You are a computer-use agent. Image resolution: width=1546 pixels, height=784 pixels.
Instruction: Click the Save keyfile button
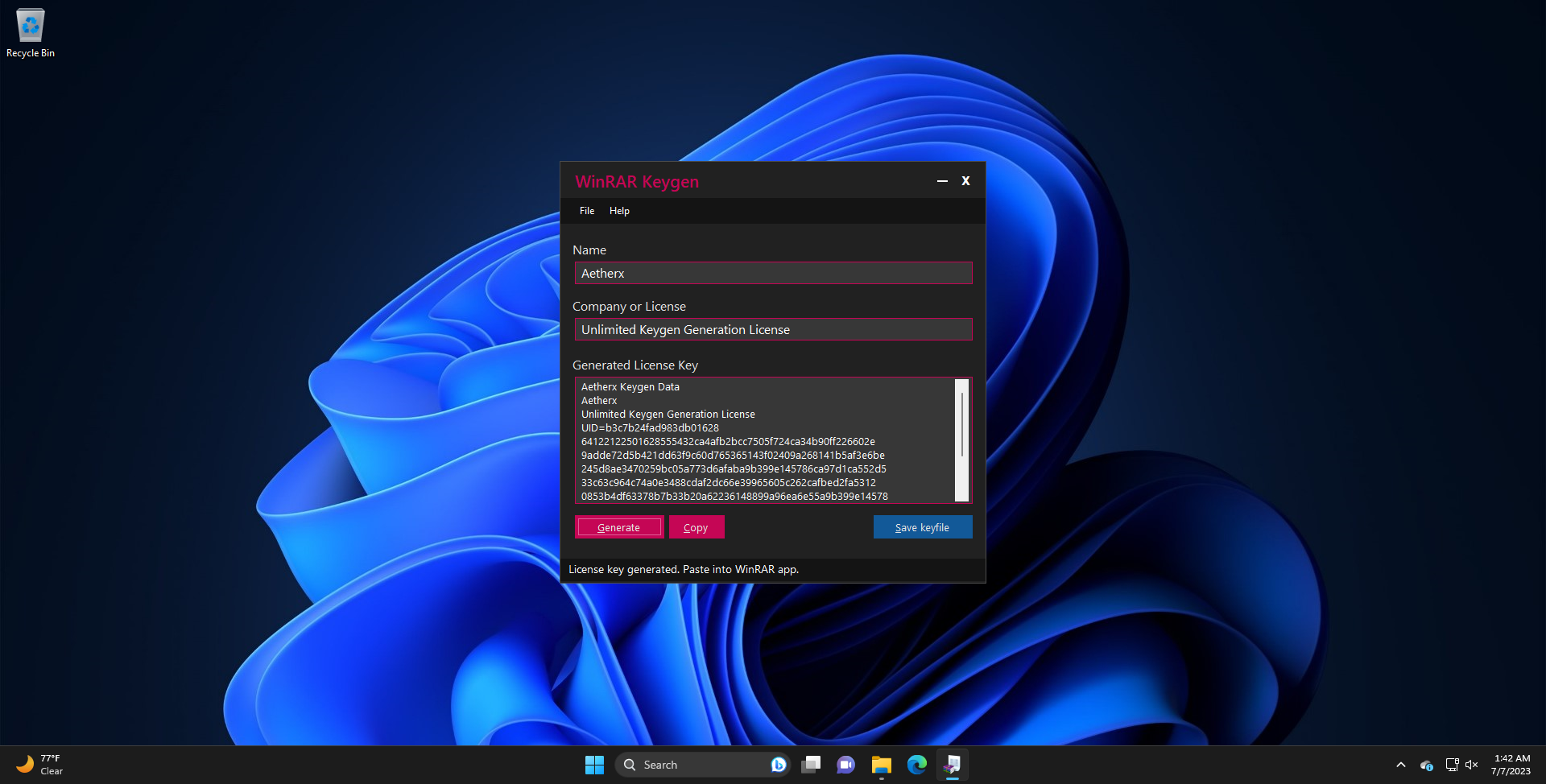(923, 527)
